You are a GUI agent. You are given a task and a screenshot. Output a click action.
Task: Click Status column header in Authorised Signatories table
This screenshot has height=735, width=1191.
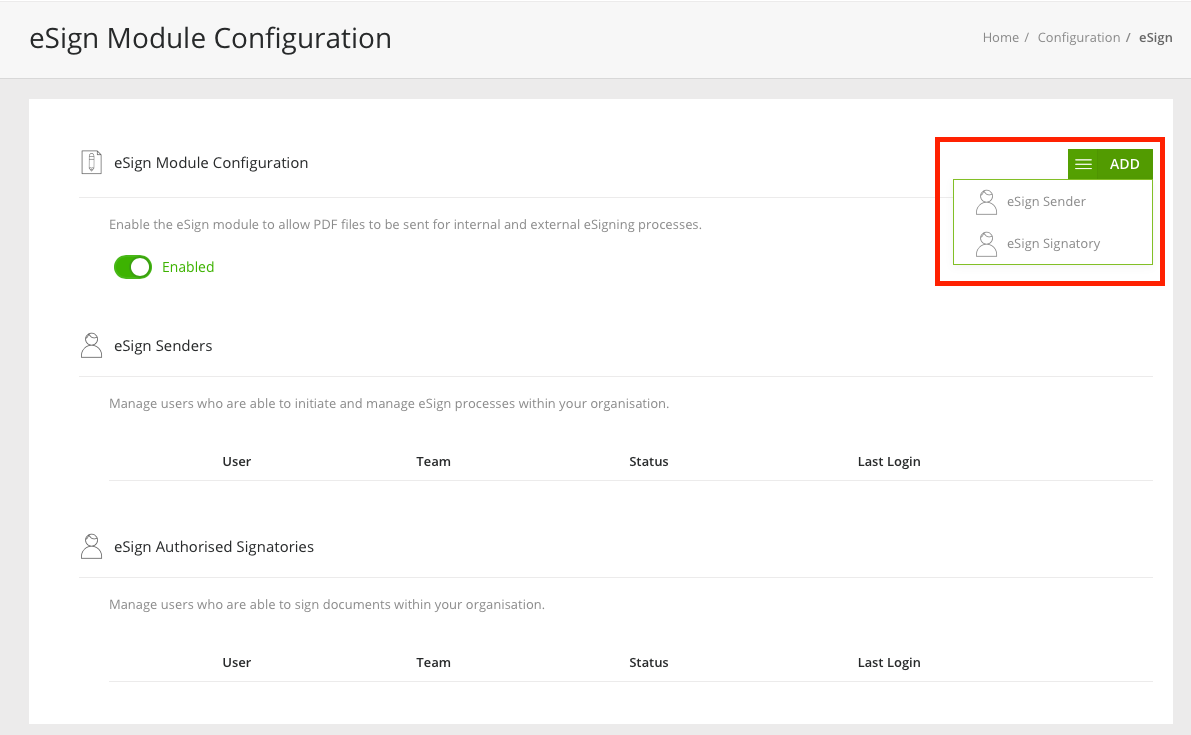(x=649, y=663)
